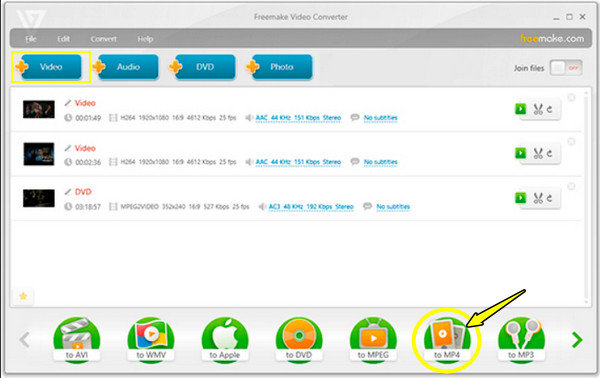Image resolution: width=600 pixels, height=378 pixels.
Task: Rotate the 00:02:36 video
Action: click(549, 154)
